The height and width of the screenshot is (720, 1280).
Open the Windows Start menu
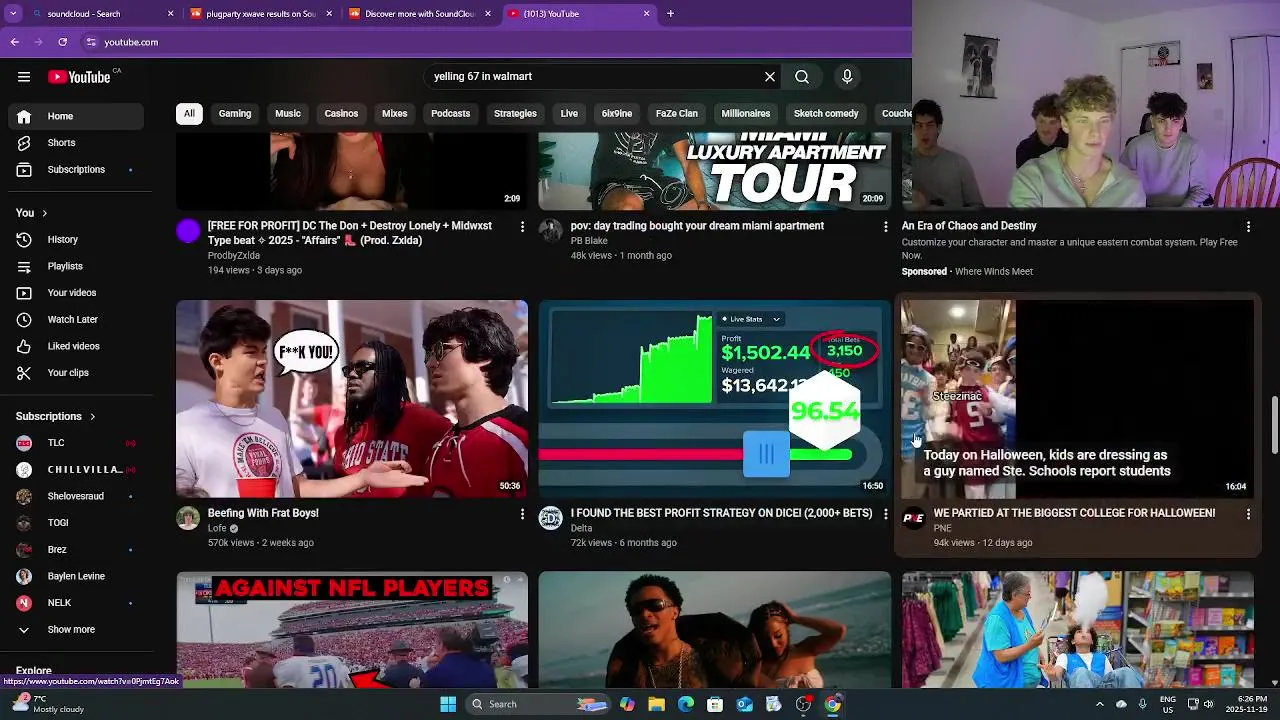point(448,704)
